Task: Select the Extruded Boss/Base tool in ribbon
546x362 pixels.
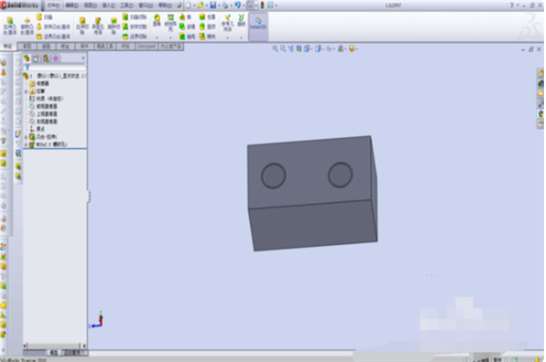Action: [10, 26]
